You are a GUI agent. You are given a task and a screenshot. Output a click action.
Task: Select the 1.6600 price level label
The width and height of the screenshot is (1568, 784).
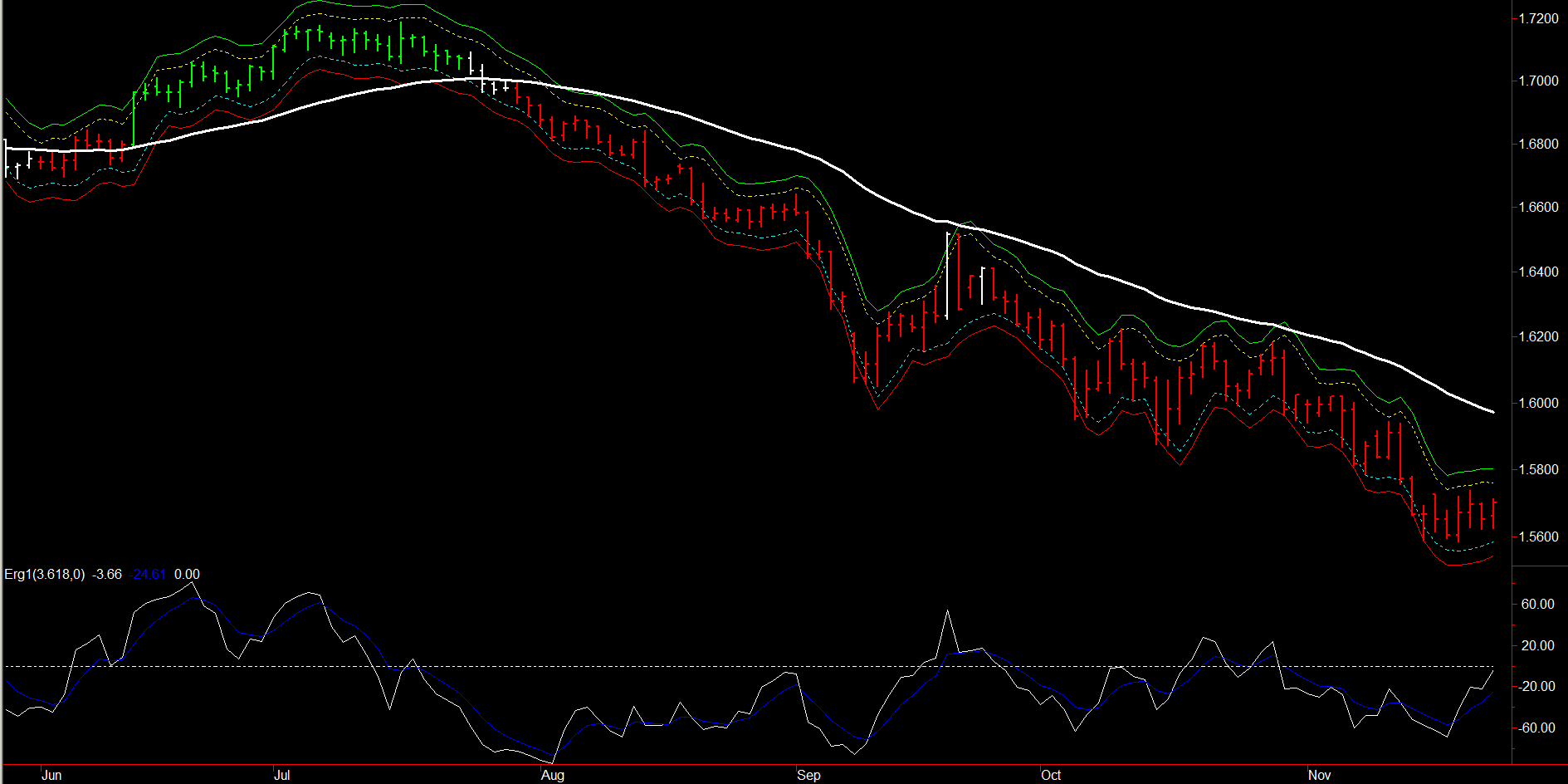(1538, 207)
